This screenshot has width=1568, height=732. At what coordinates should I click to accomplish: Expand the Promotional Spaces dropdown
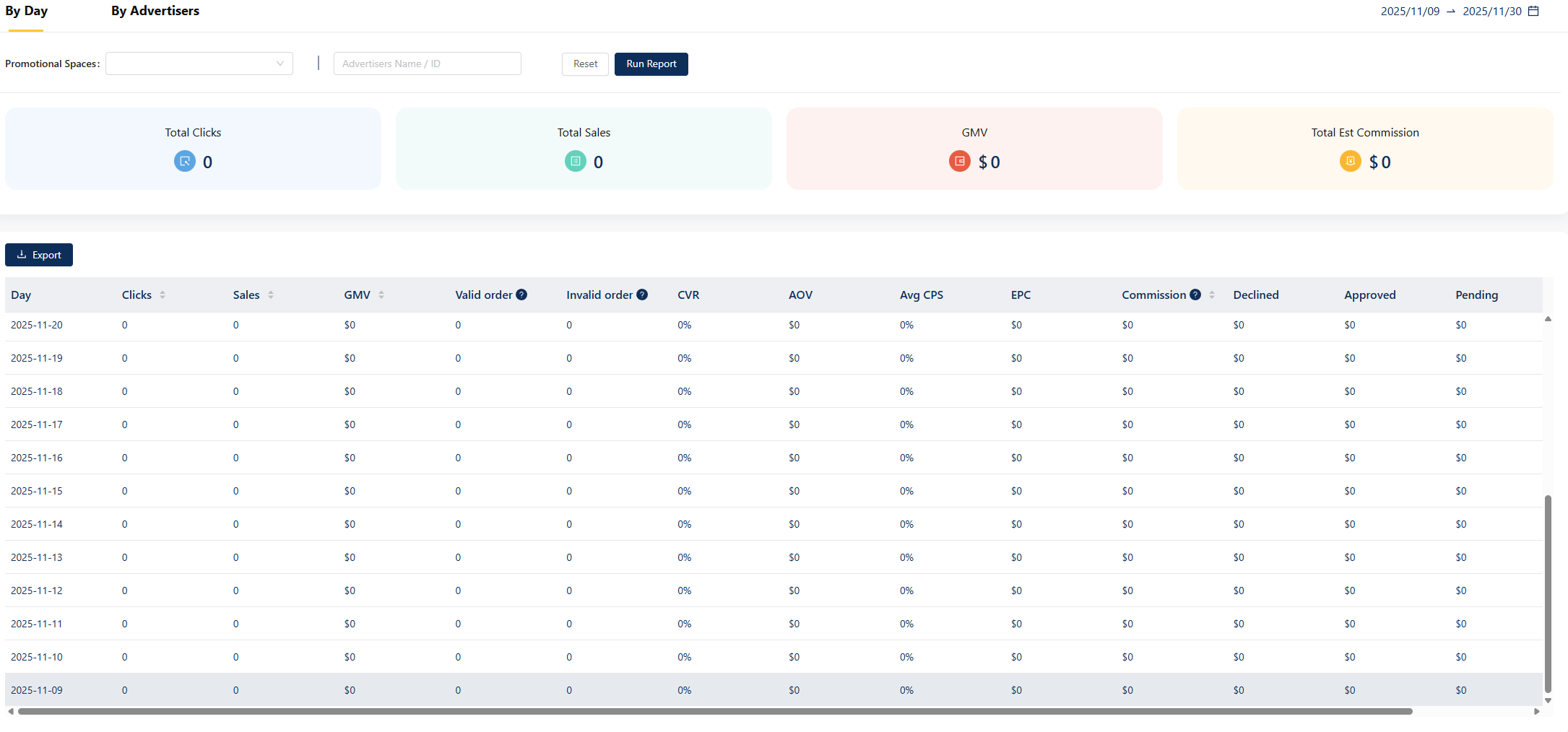(x=199, y=64)
